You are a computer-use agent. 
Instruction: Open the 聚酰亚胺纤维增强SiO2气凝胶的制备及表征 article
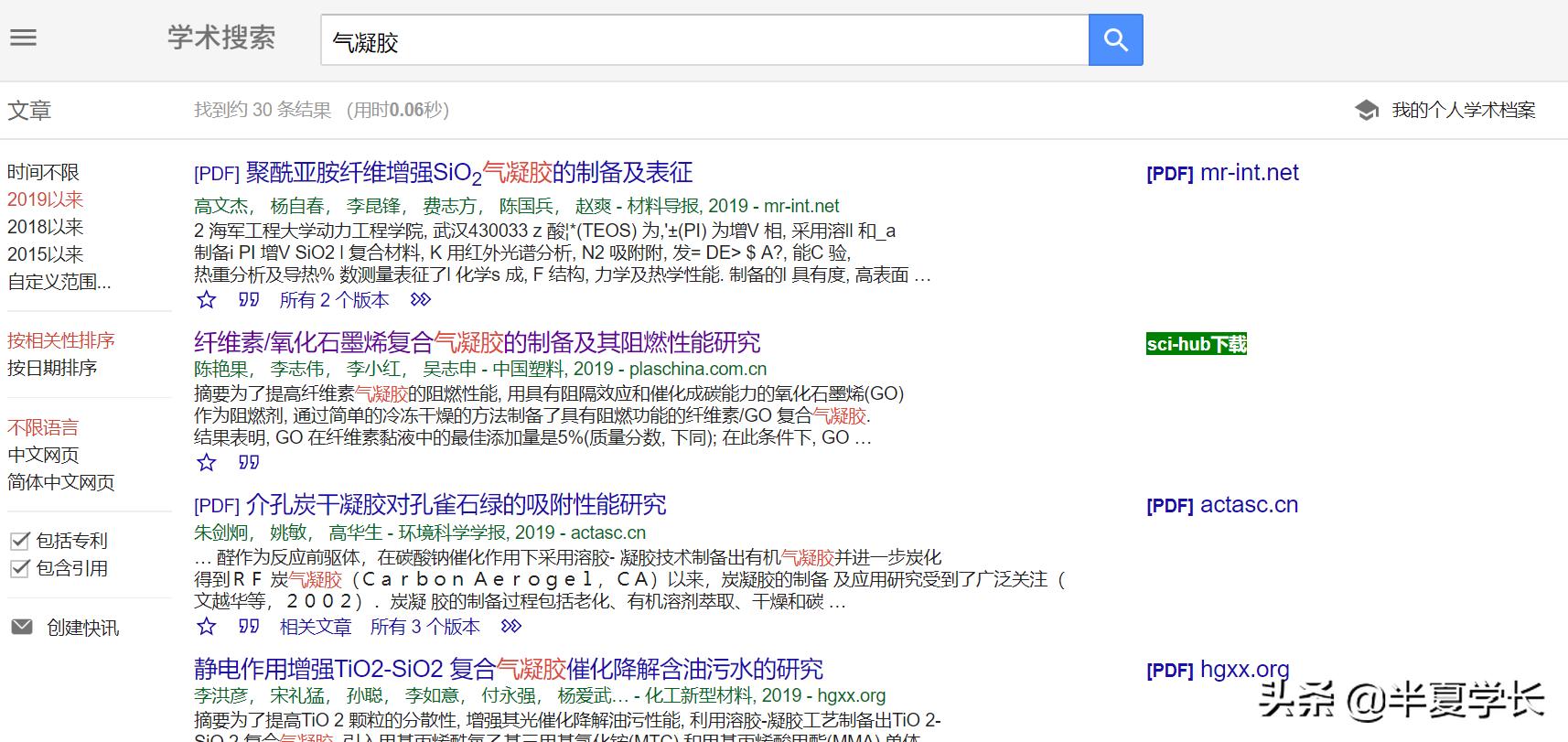pos(469,173)
